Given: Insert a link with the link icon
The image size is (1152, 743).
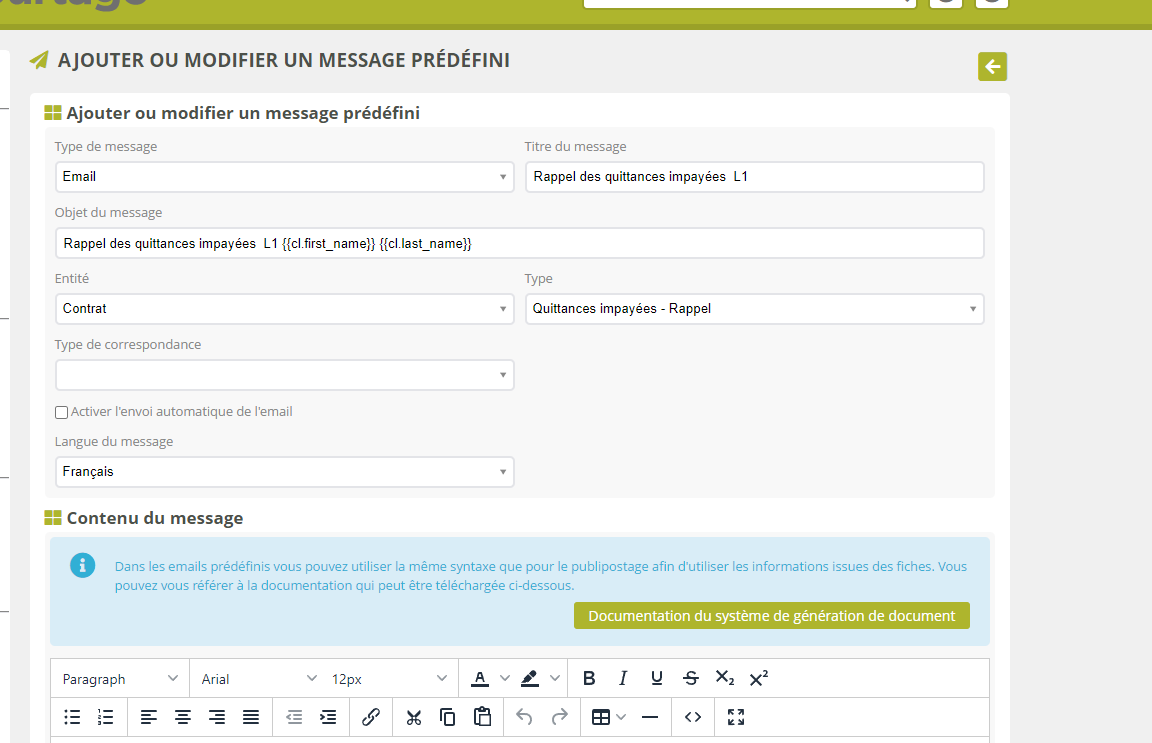Looking at the screenshot, I should coord(371,717).
